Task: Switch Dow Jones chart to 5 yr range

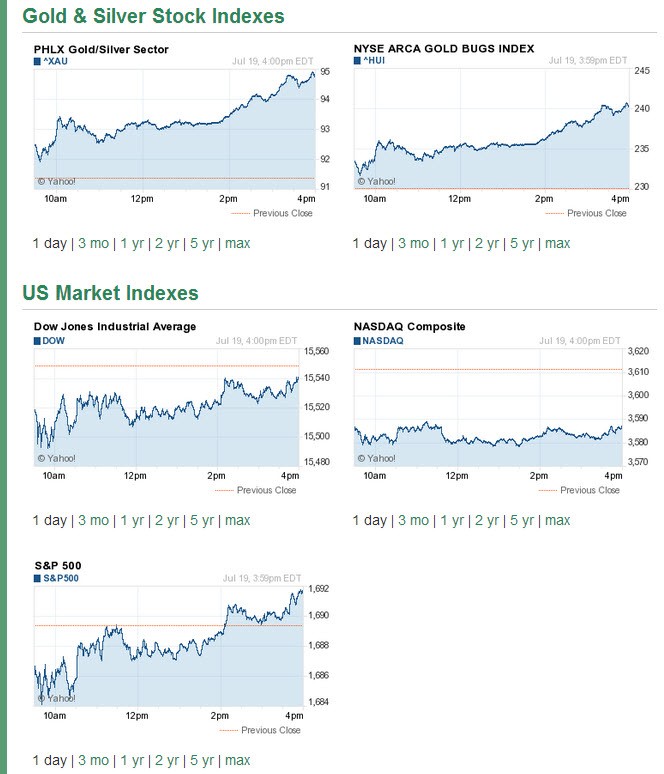Action: click(202, 520)
